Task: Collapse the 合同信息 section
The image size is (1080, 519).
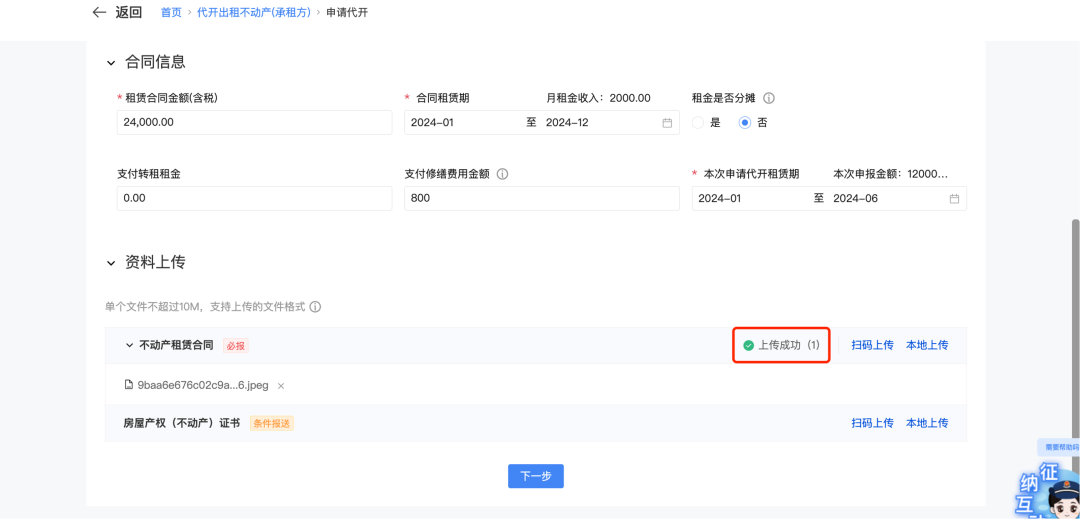Action: (111, 63)
